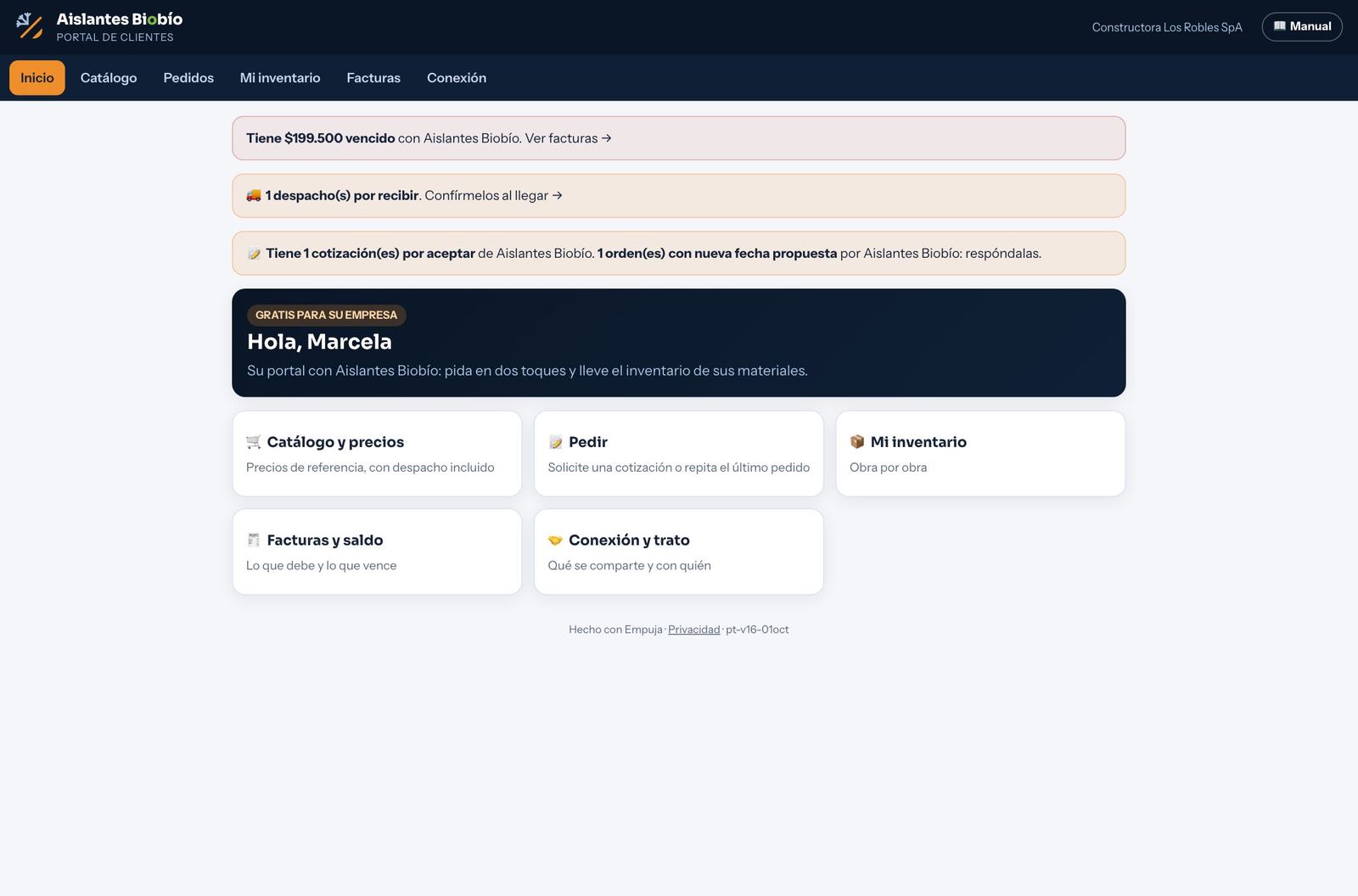Screen dimensions: 1358x896
Task: Click 'Constructora Los Robles SpA' company name
Action: 1167,27
